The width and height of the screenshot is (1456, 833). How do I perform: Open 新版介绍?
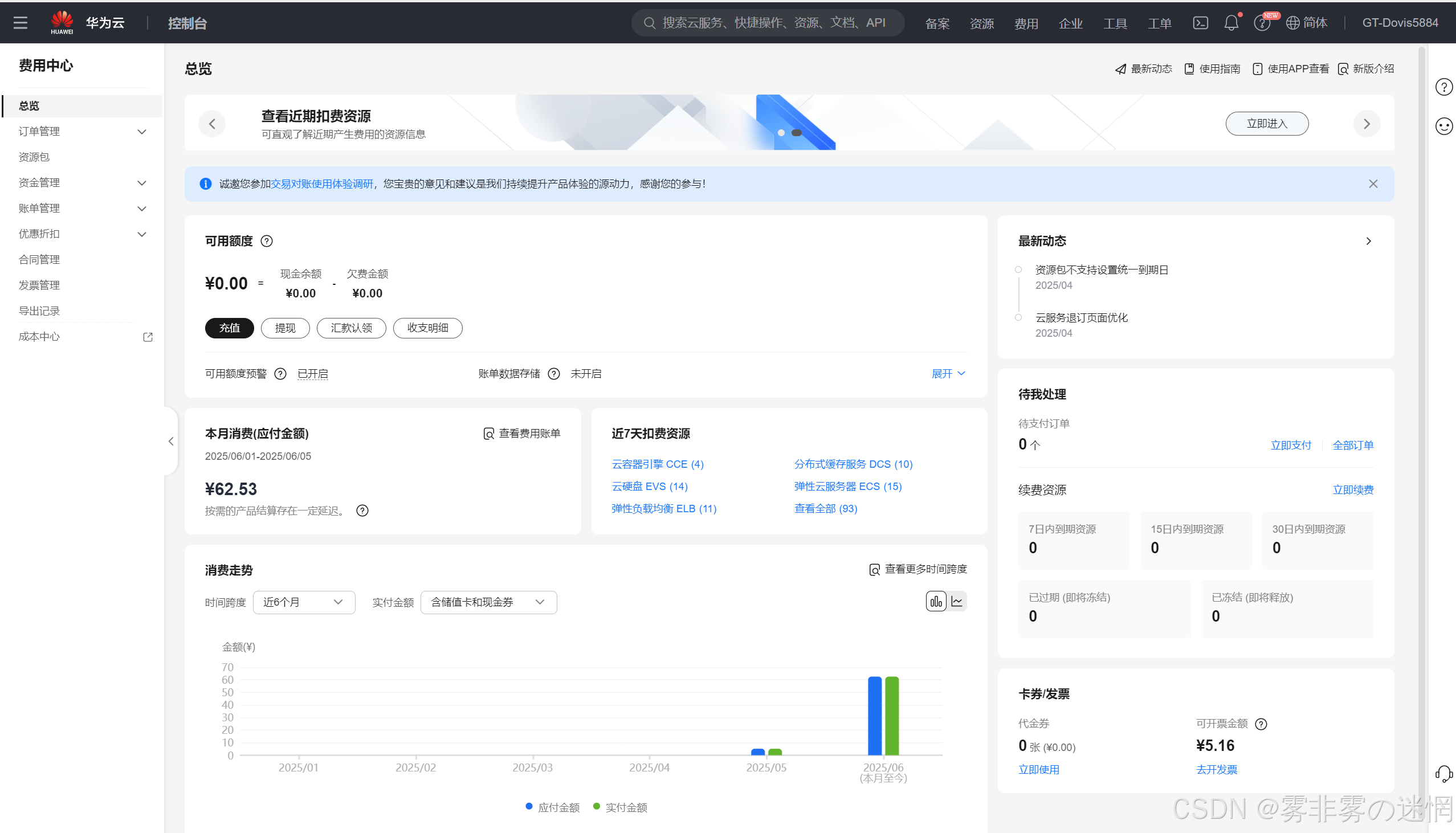point(1365,68)
